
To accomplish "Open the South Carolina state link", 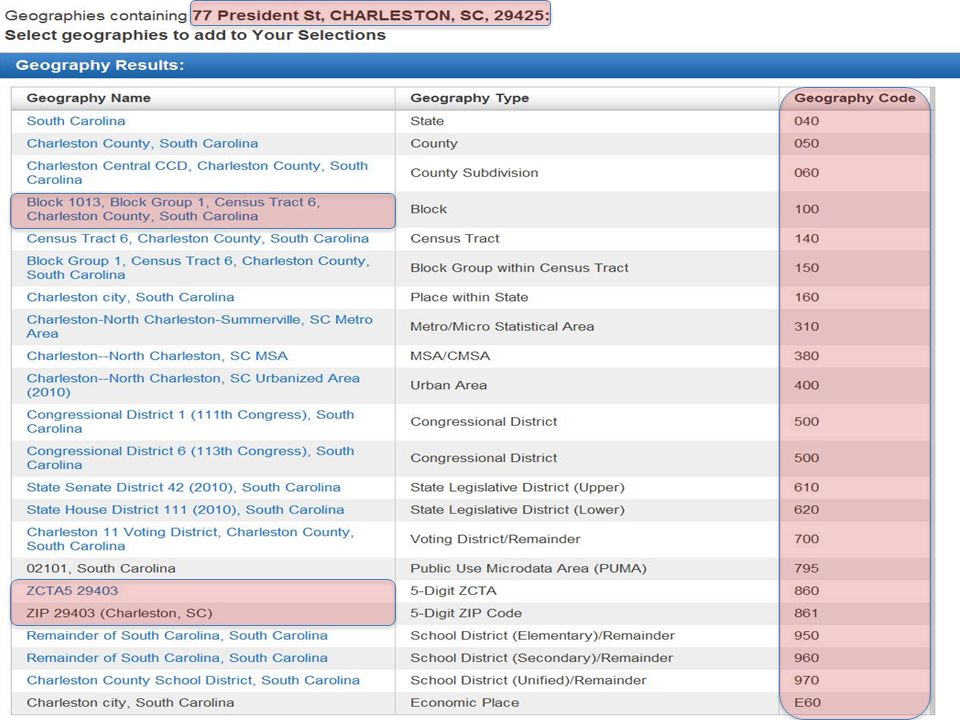I will (x=76, y=121).
